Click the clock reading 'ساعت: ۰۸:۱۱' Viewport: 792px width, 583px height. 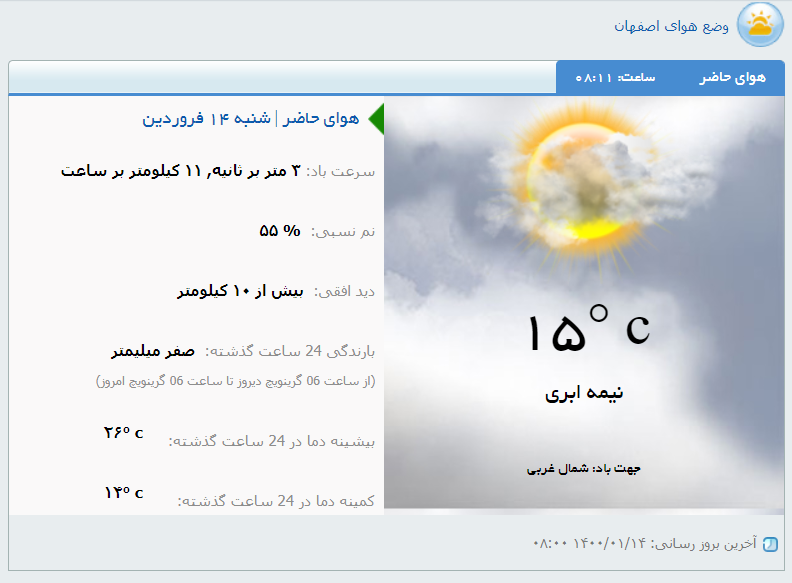[x=615, y=78]
